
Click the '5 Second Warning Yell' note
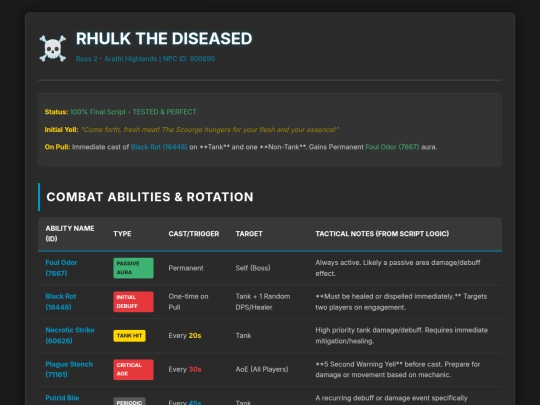pyautogui.click(x=398, y=370)
